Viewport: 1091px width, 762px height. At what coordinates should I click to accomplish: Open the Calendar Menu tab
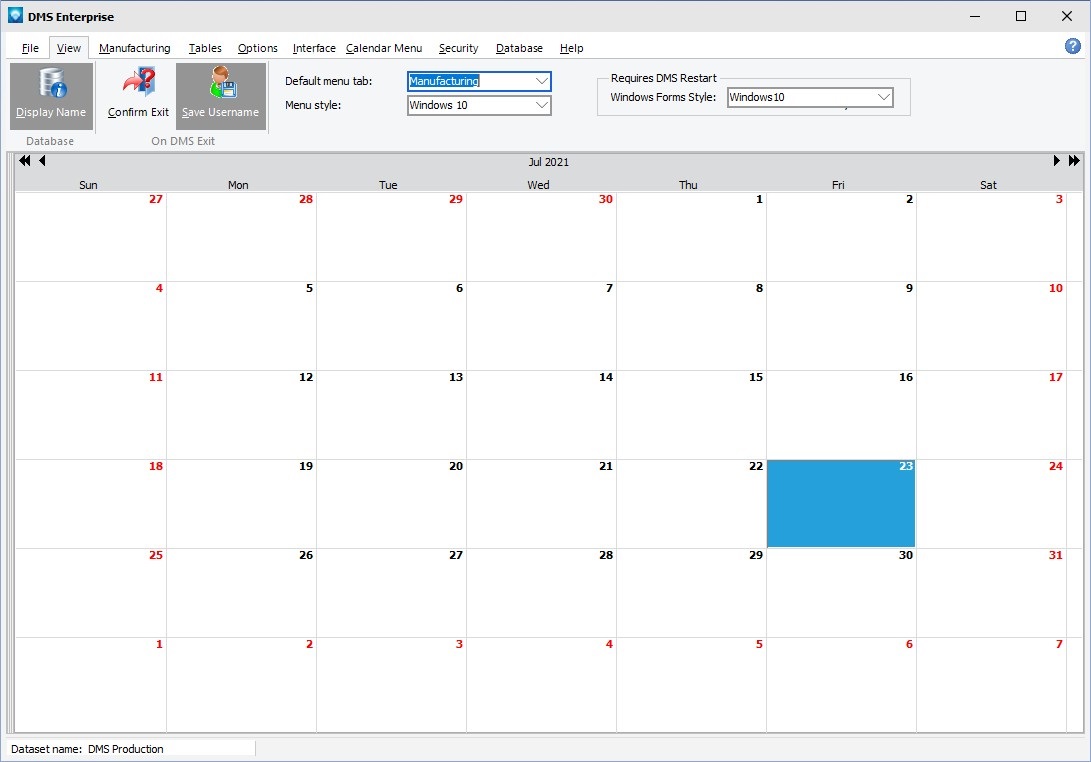384,48
